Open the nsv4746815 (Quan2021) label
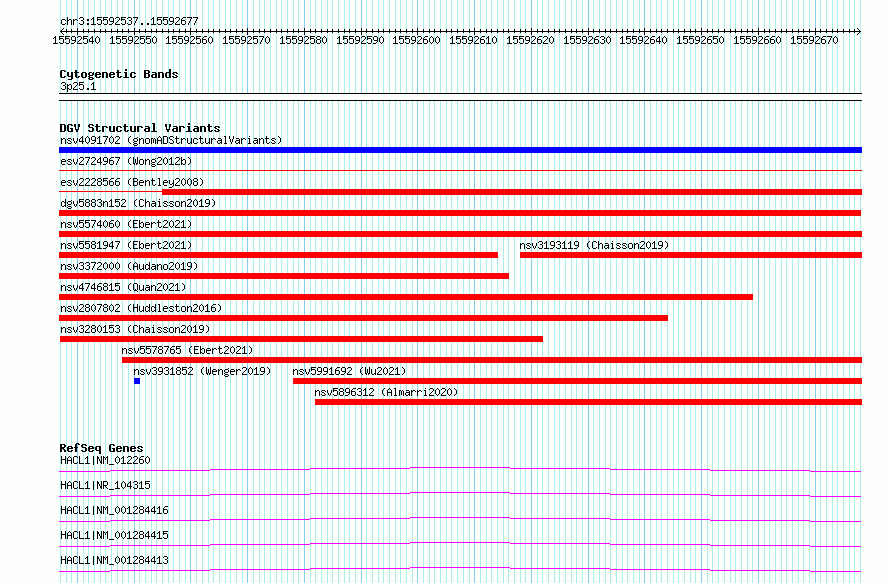 pyautogui.click(x=123, y=287)
